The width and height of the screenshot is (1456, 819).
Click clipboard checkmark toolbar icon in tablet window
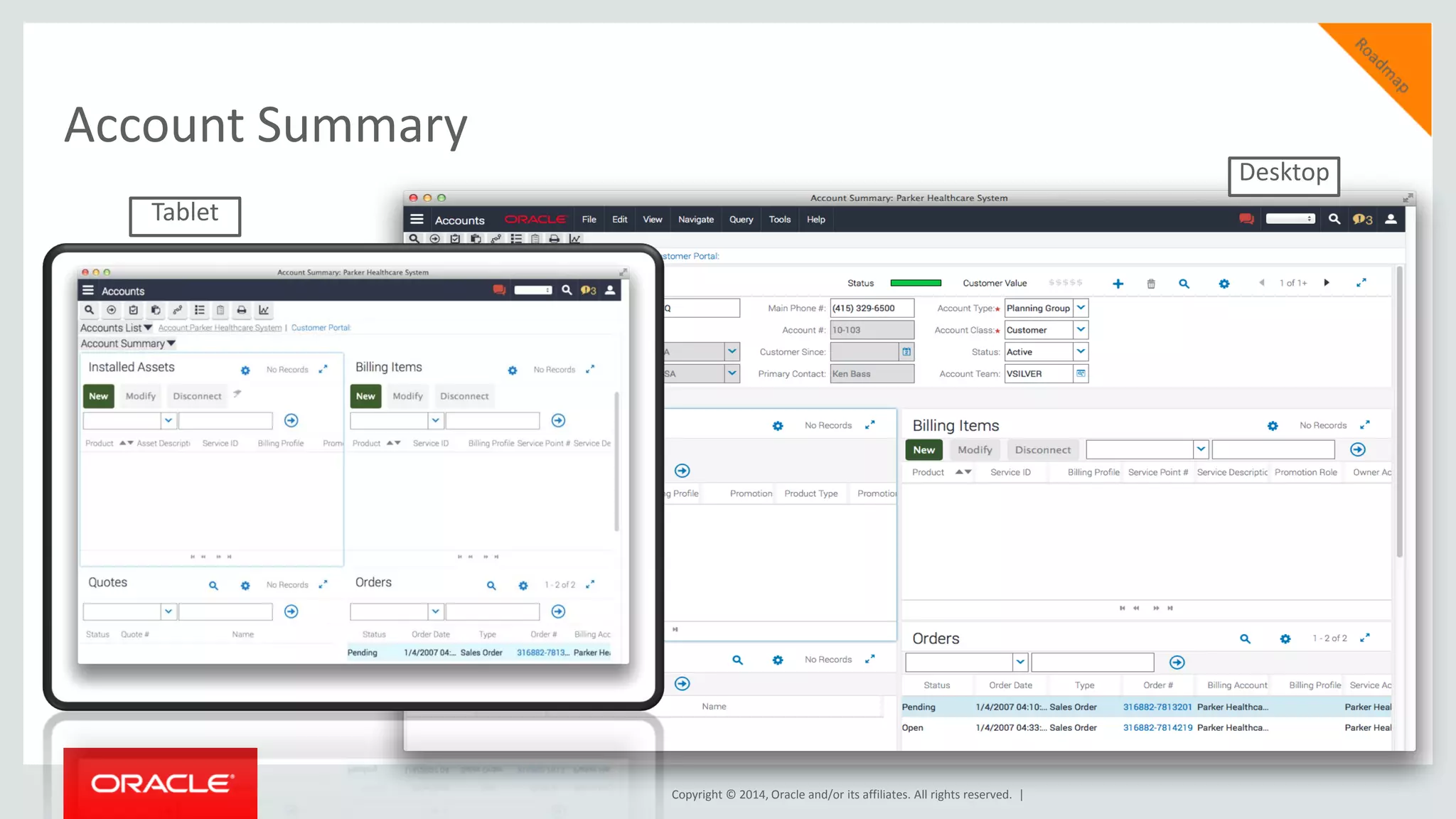coord(133,310)
